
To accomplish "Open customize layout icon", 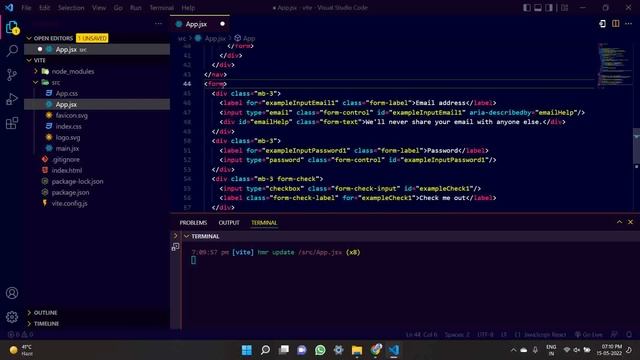I will pos(564,8).
